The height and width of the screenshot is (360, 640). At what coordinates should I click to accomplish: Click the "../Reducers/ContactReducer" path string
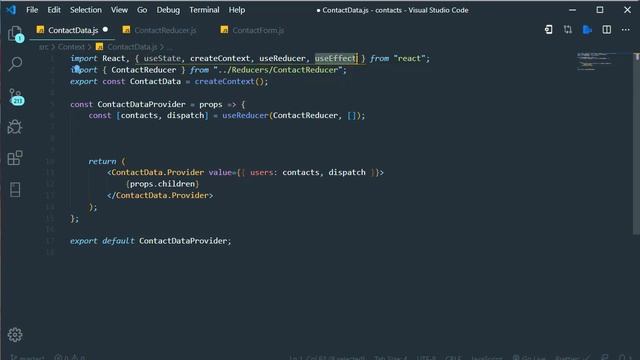[x=278, y=70]
